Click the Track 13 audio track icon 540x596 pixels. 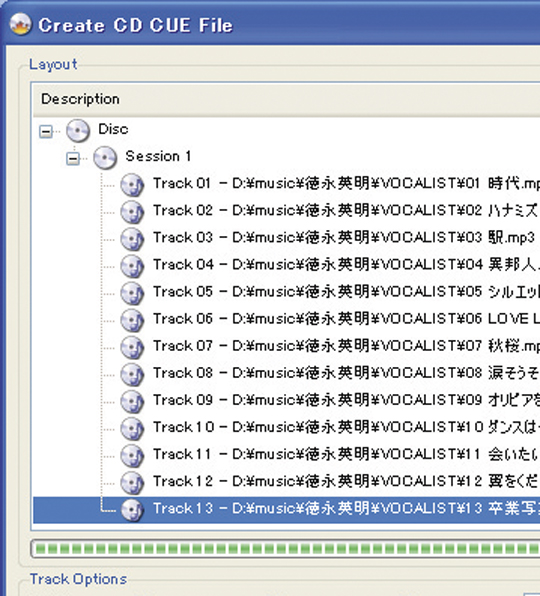(x=132, y=510)
